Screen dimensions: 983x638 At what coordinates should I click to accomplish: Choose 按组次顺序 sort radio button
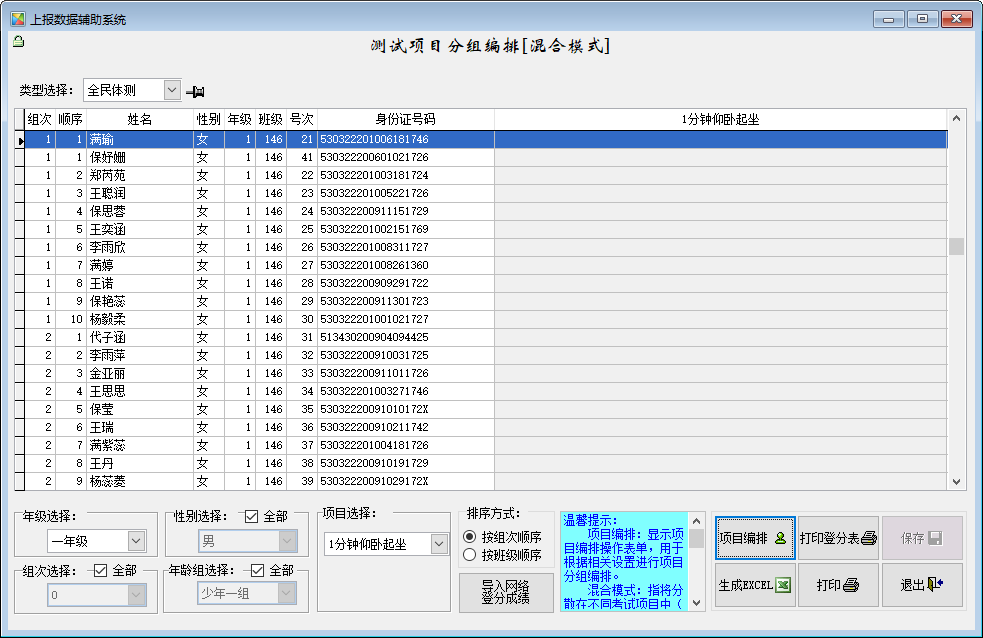[470, 537]
